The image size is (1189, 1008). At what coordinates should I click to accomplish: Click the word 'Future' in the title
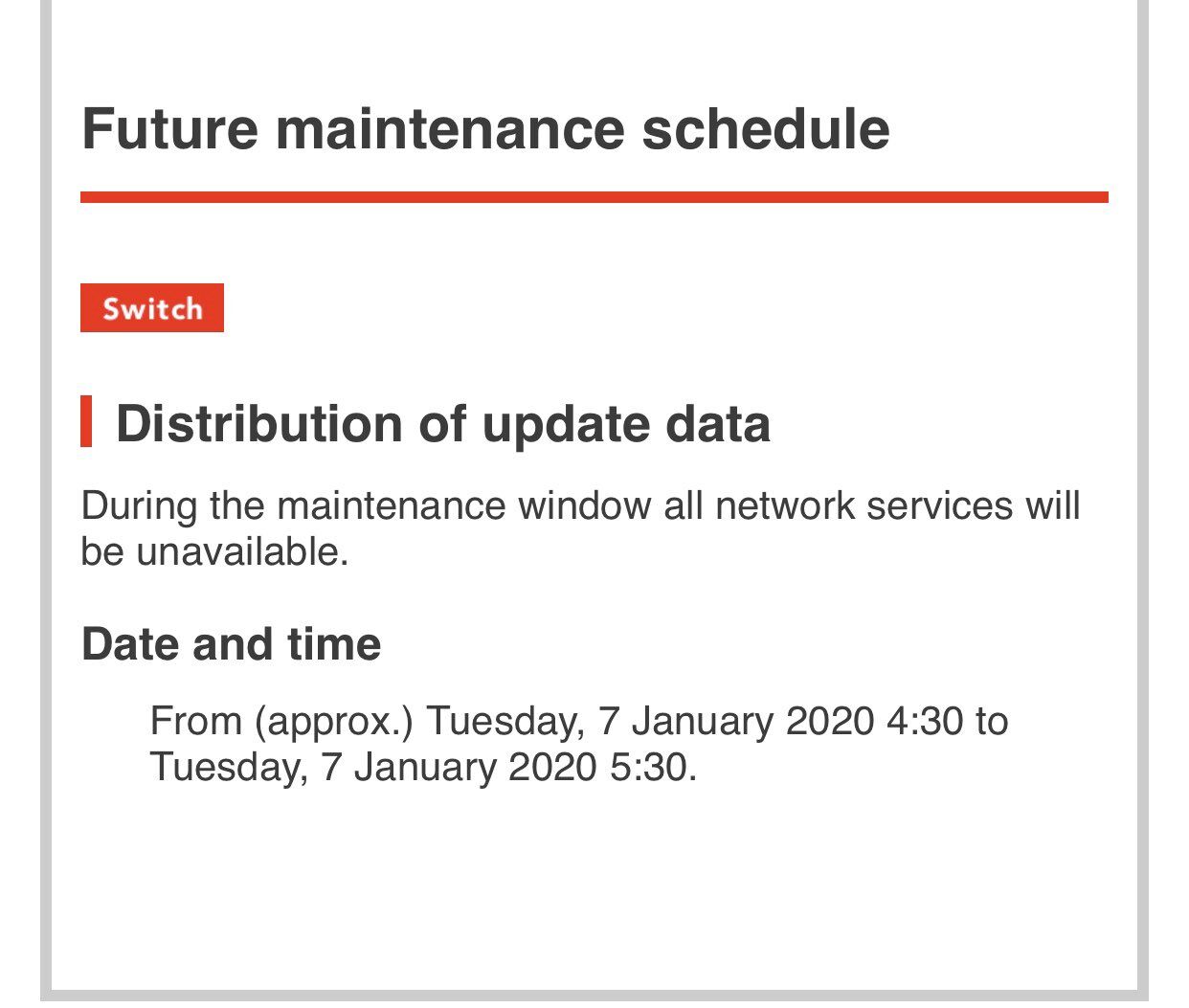[169, 129]
